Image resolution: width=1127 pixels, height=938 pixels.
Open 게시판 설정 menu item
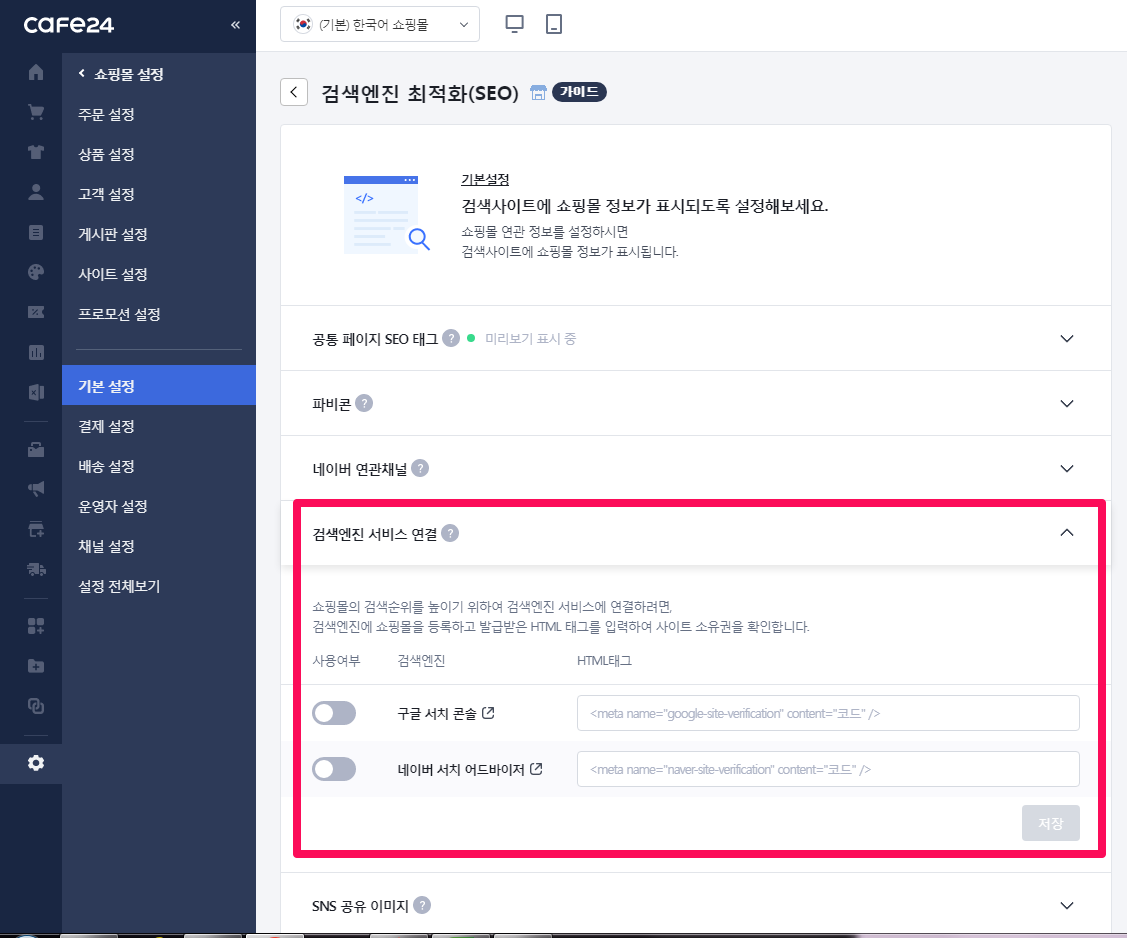[x=113, y=234]
